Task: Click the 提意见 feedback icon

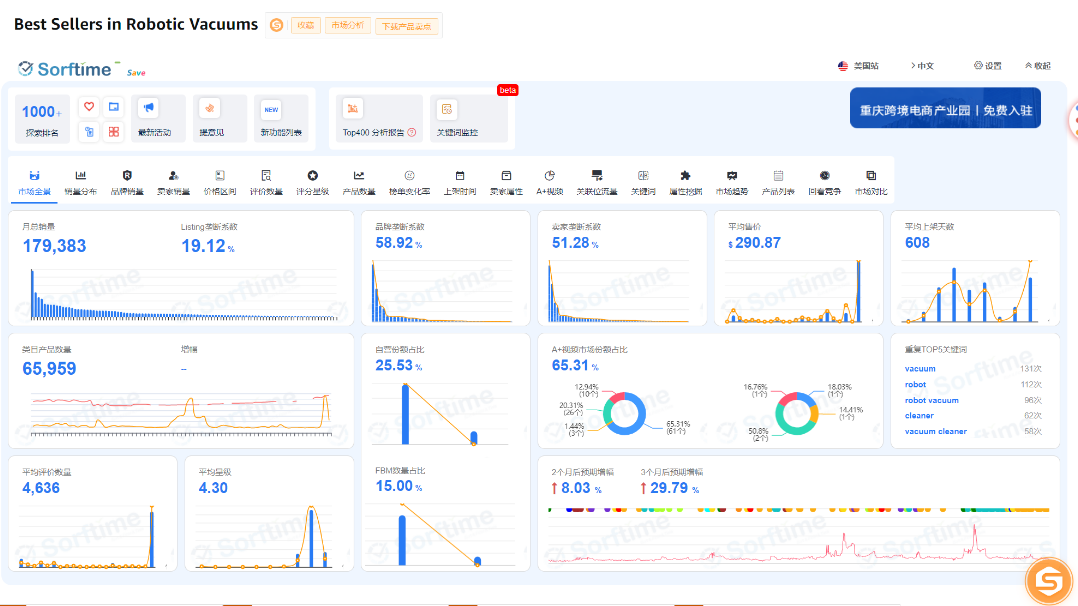Action: coord(210,108)
